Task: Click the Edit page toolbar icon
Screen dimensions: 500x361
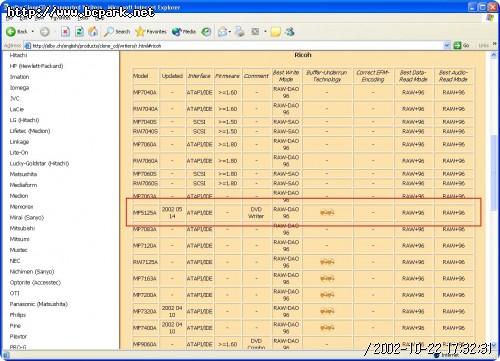Action: point(255,32)
